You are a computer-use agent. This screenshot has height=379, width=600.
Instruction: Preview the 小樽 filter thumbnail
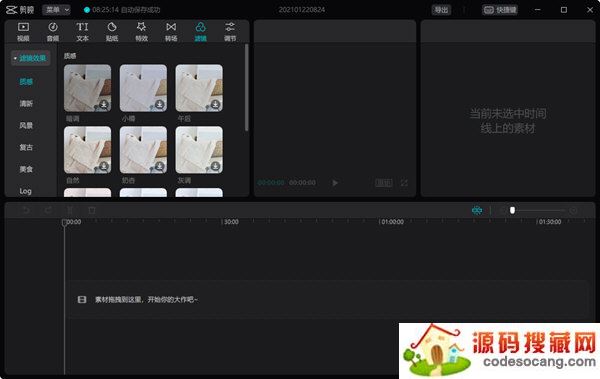(143, 88)
